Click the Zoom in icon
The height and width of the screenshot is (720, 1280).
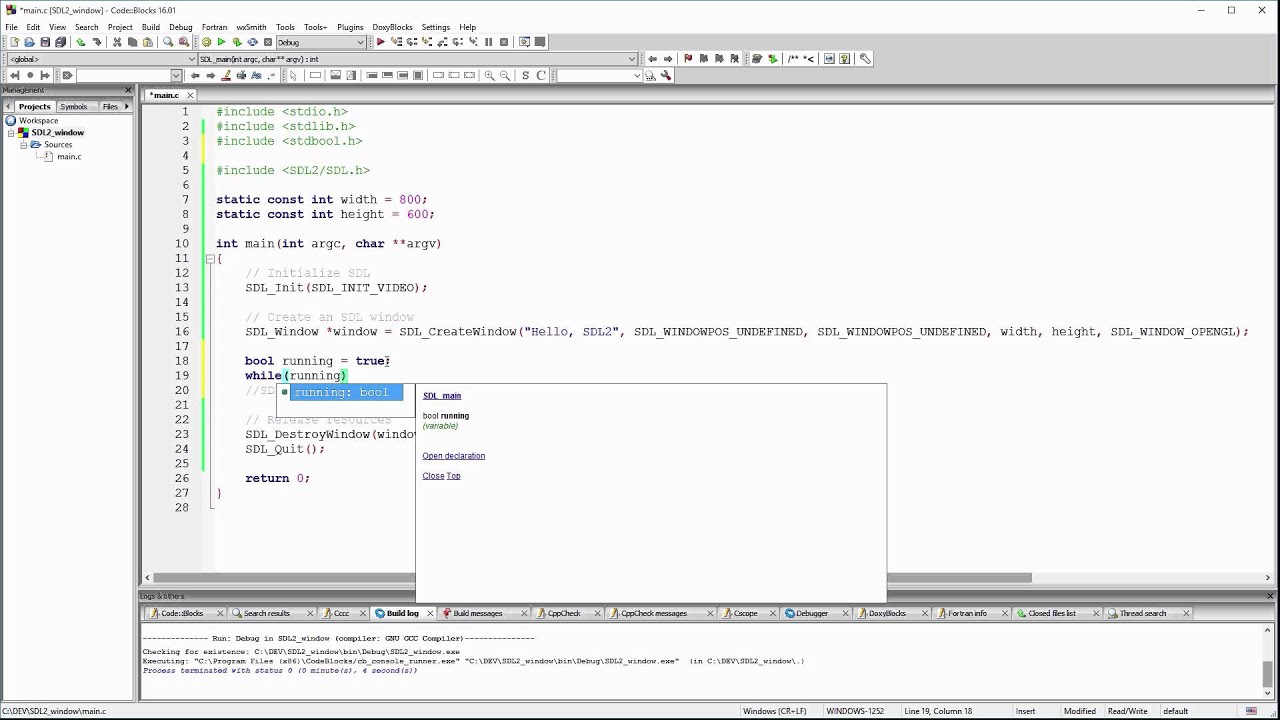pos(489,75)
